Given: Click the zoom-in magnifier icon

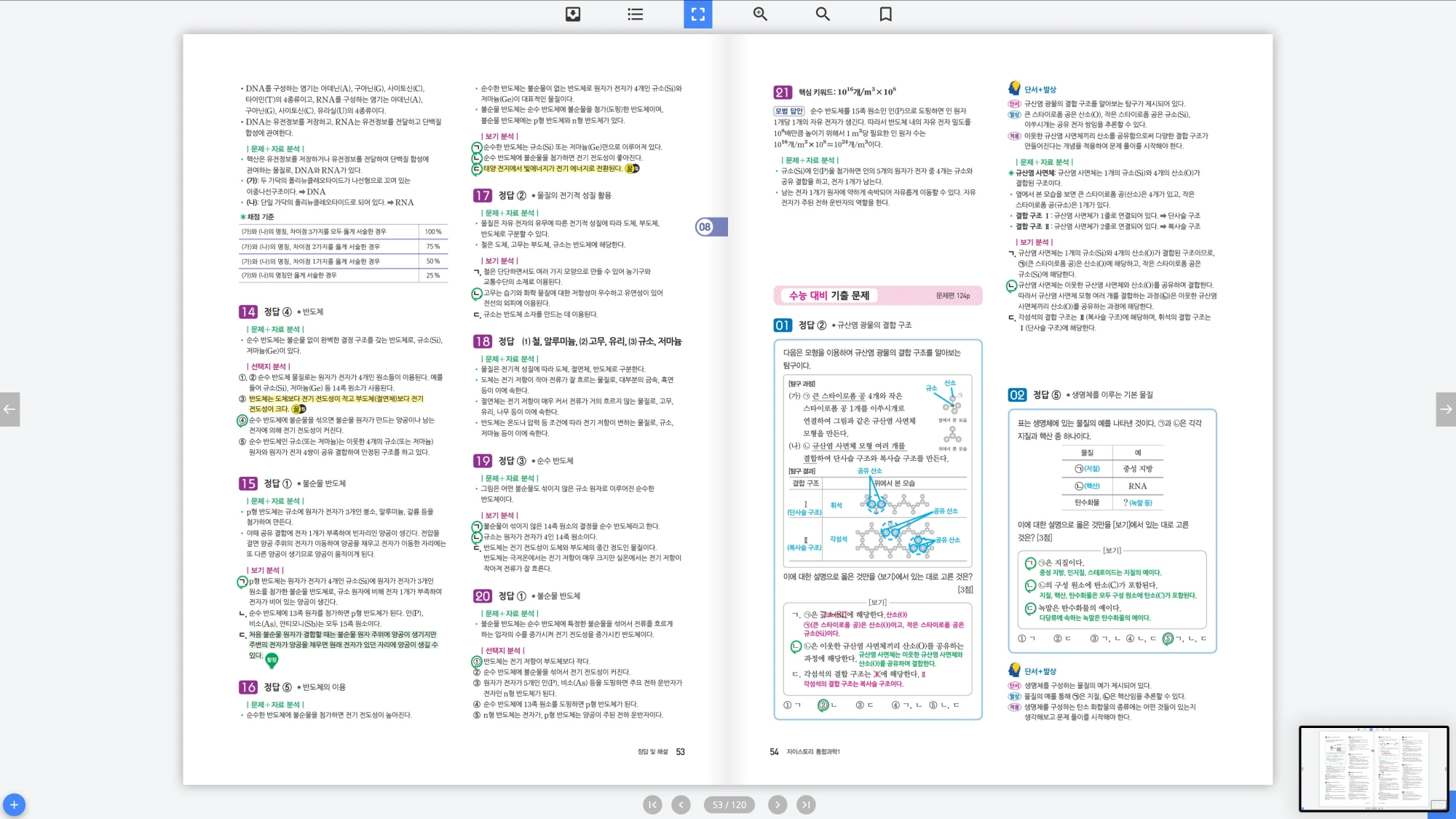Looking at the screenshot, I should click(x=760, y=14).
